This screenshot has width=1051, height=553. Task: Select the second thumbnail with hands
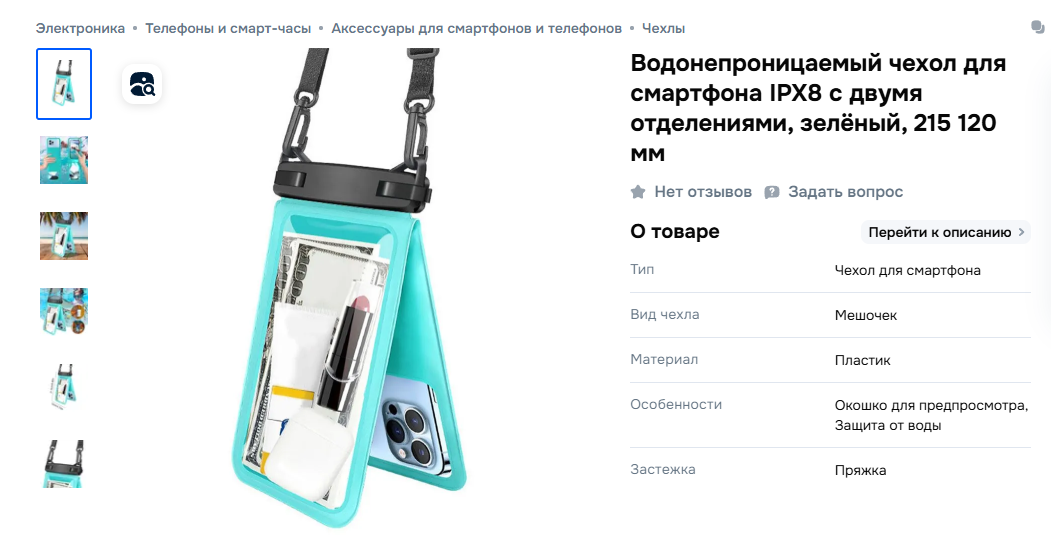coord(64,160)
